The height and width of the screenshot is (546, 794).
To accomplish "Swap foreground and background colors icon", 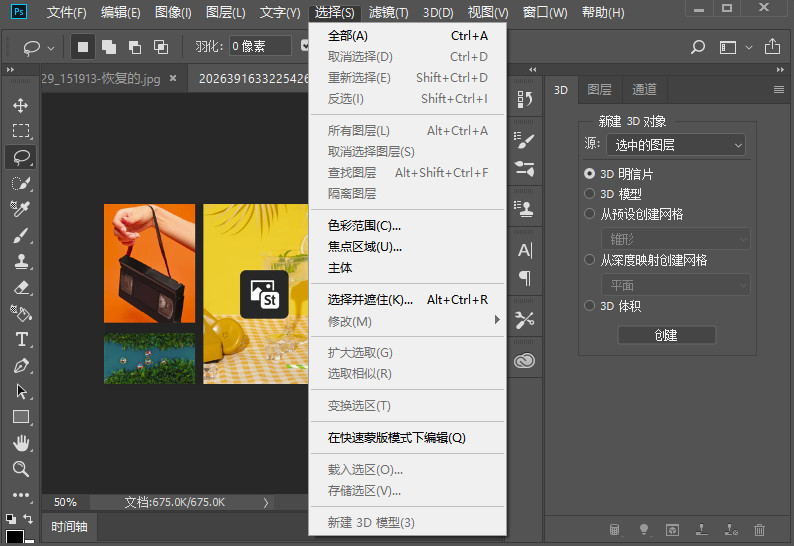I will (28, 519).
